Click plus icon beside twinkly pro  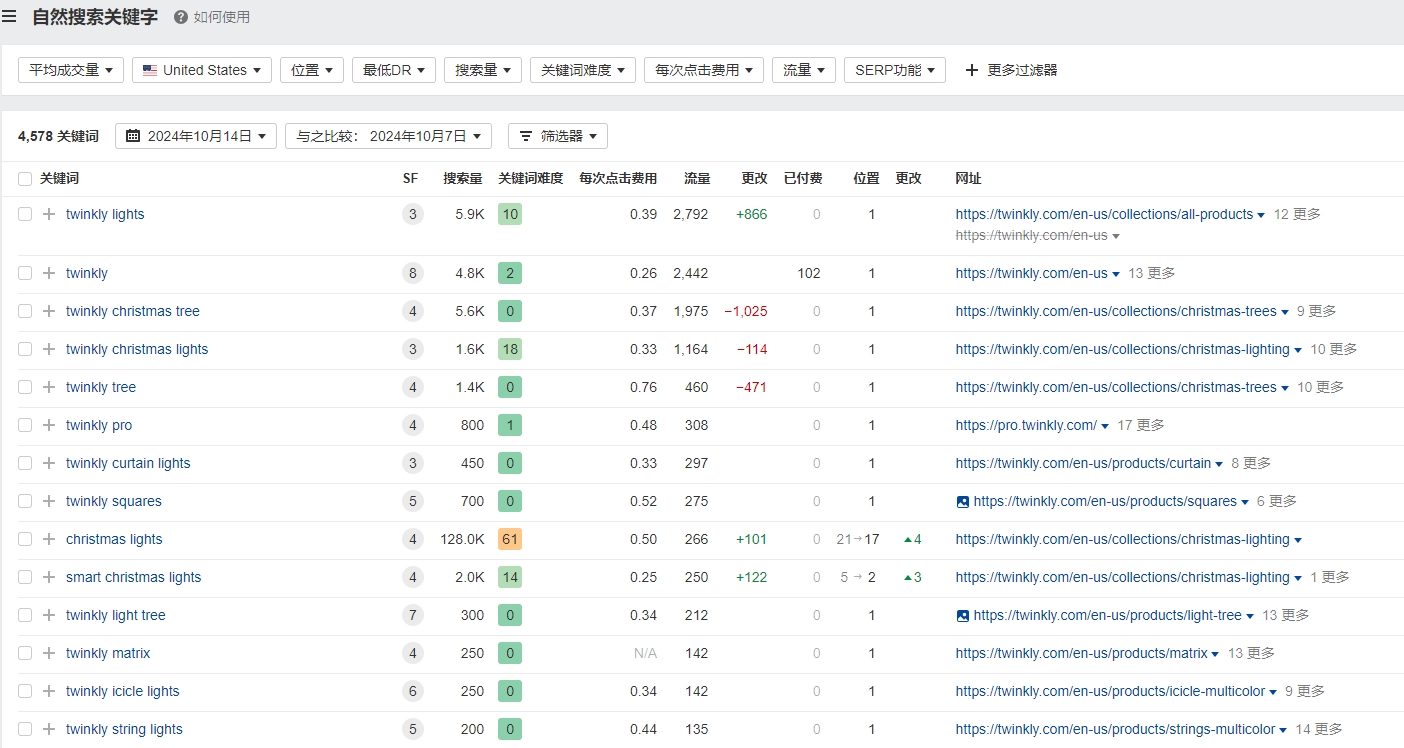pos(49,425)
